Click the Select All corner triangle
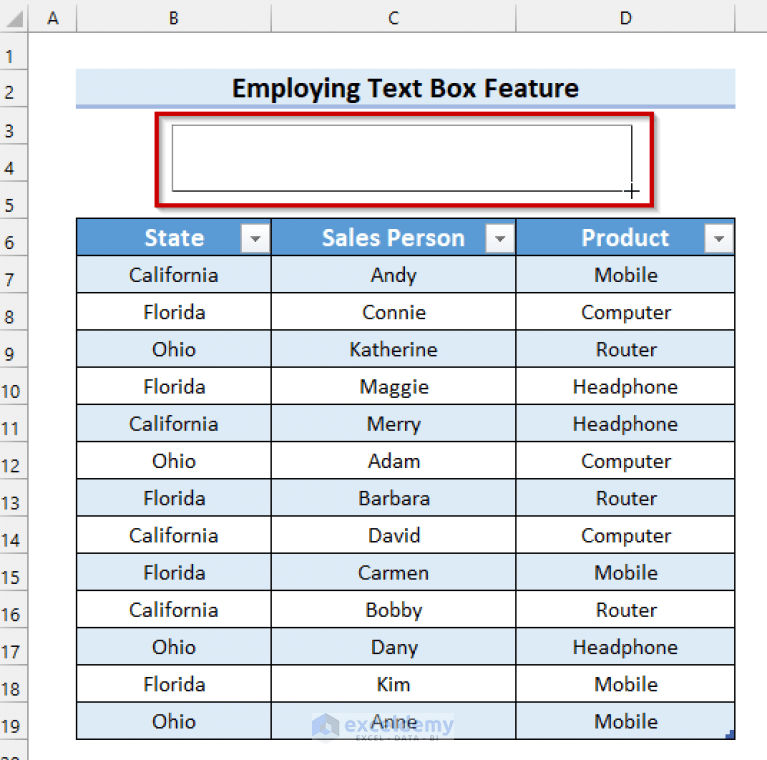The width and height of the screenshot is (767, 760). pyautogui.click(x=15, y=19)
